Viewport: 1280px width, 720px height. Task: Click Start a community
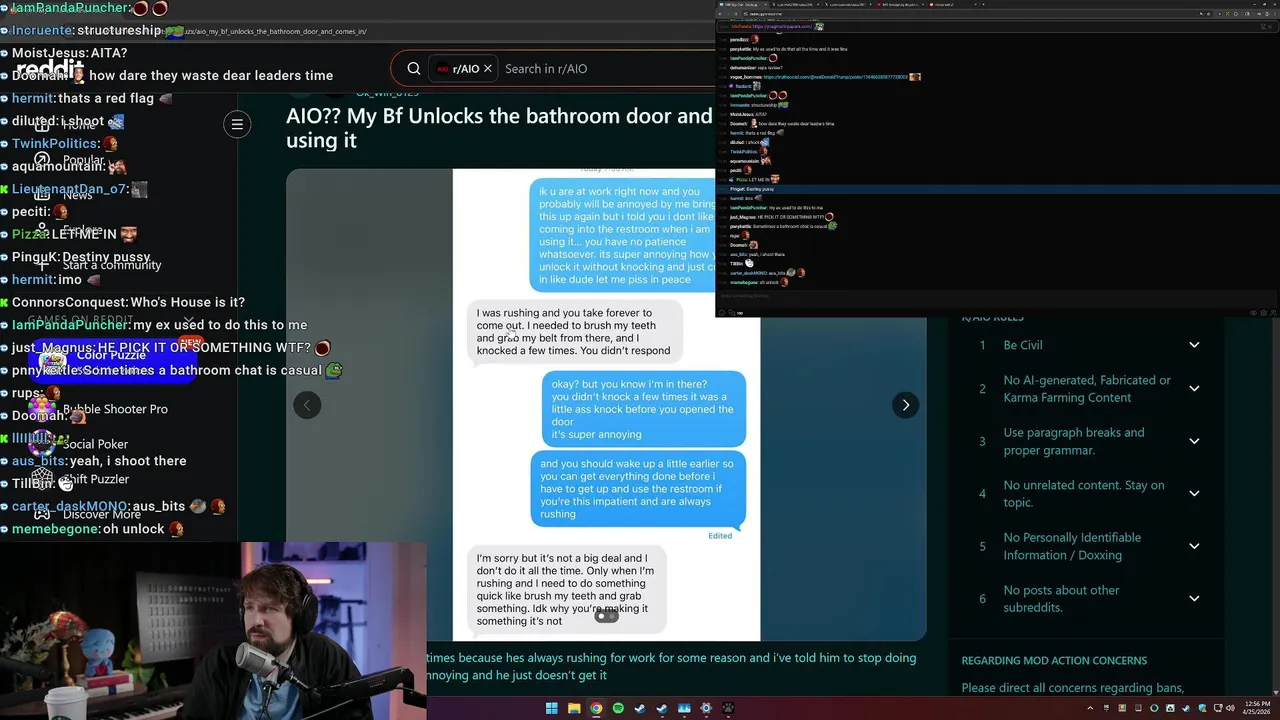(x=98, y=265)
